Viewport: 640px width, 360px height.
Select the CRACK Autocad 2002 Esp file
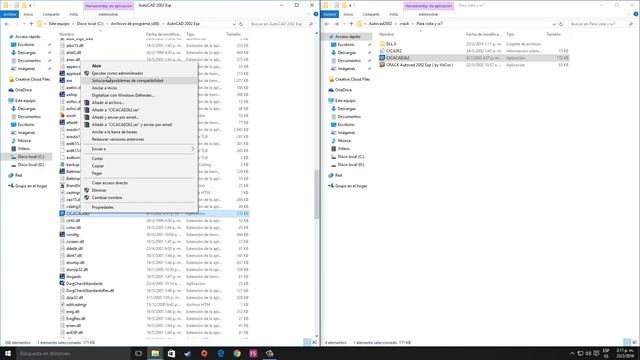pyautogui.click(x=416, y=65)
